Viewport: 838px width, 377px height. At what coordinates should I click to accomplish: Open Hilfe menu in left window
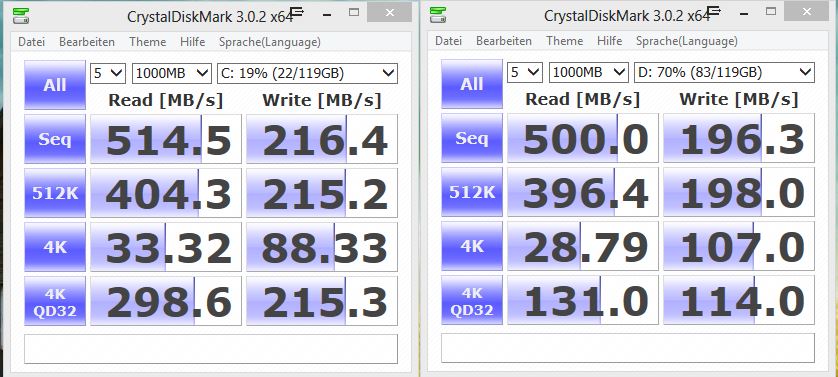point(192,42)
